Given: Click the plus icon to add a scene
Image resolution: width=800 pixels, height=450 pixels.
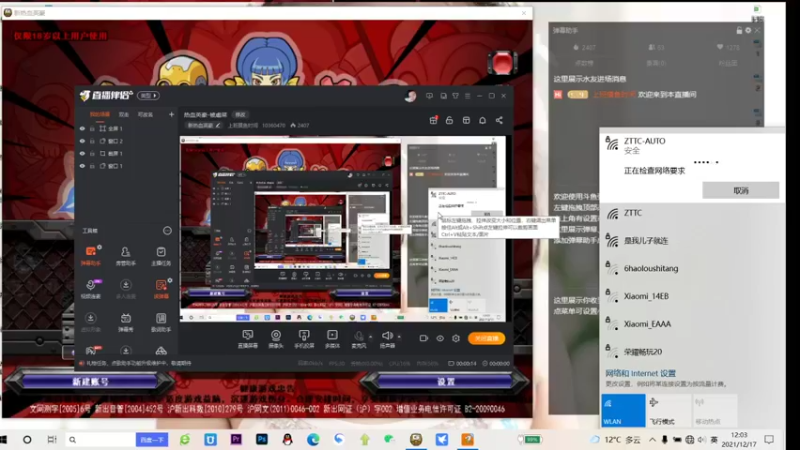Looking at the screenshot, I should pos(171,115).
